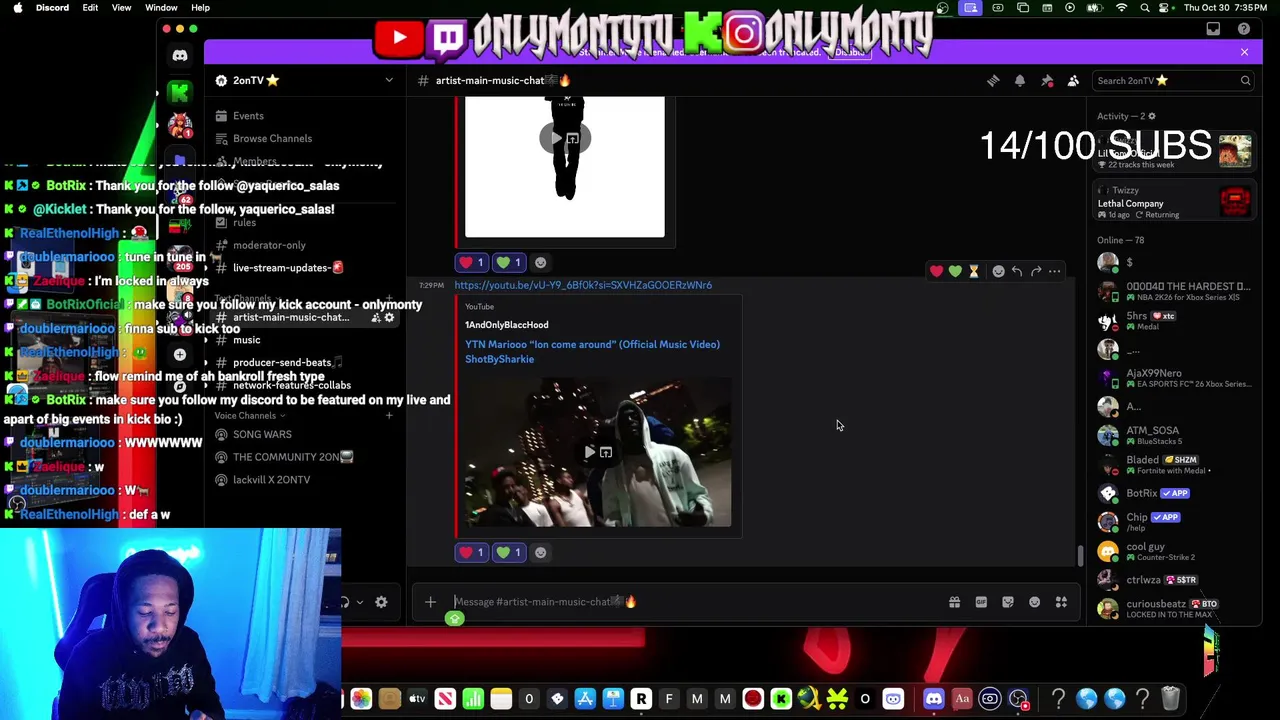Open YTN Mariooo video title link

[x=592, y=351]
